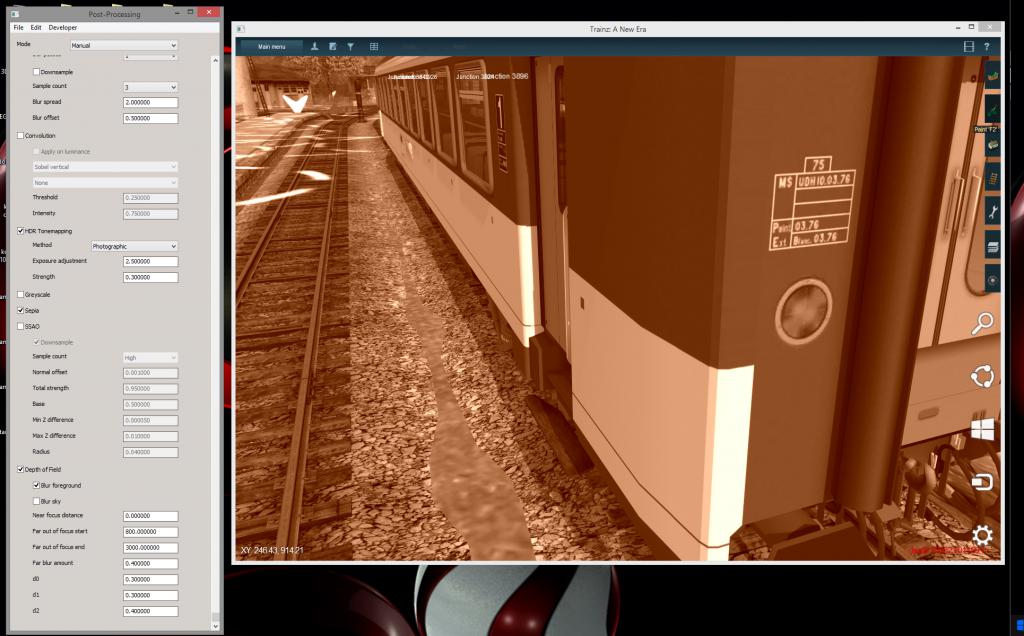This screenshot has height=636, width=1024.
Task: Click the tonemapping Strength value field
Action: point(150,277)
